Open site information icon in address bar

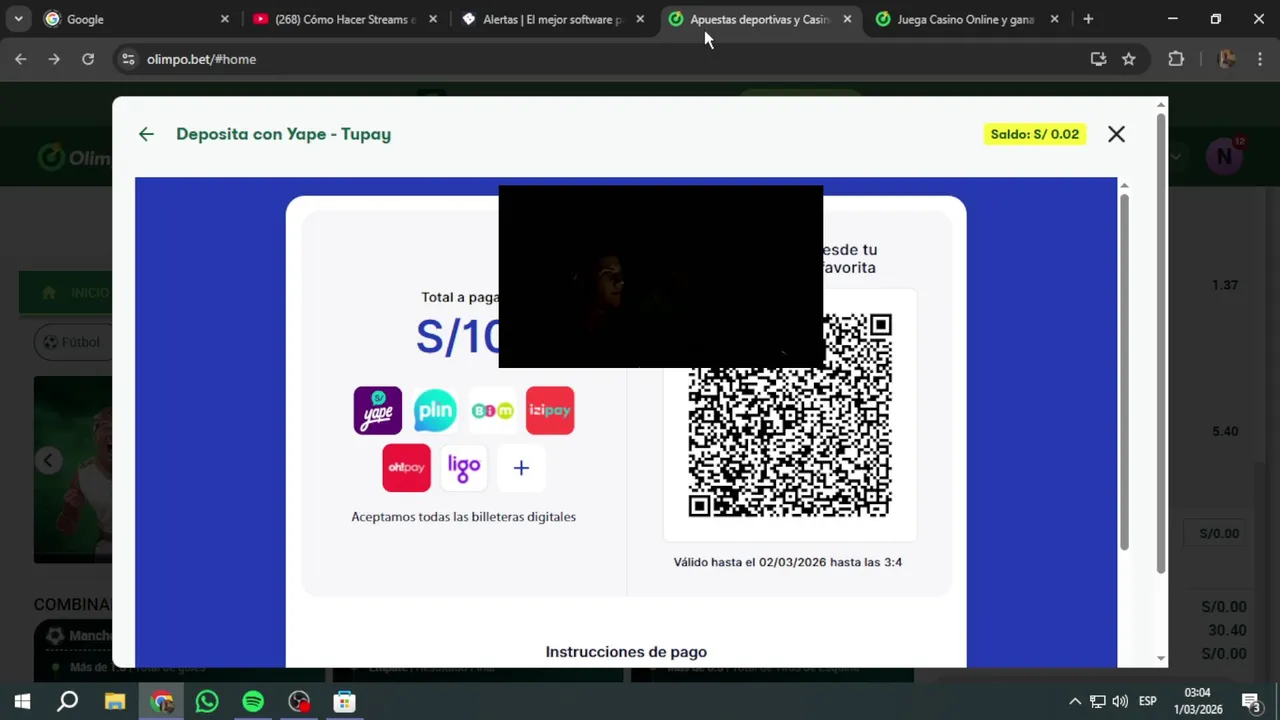click(128, 59)
